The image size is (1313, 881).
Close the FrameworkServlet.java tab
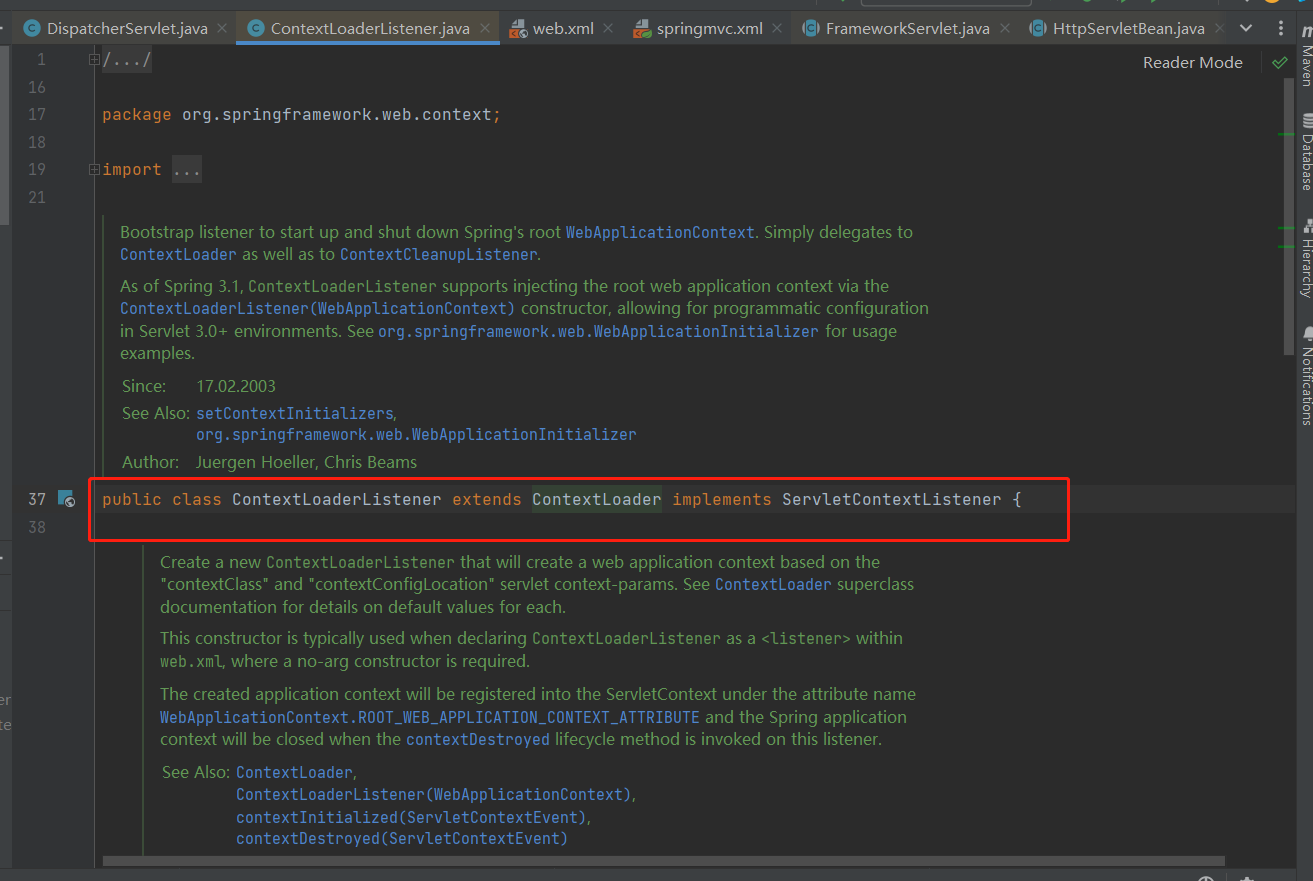(x=1004, y=29)
